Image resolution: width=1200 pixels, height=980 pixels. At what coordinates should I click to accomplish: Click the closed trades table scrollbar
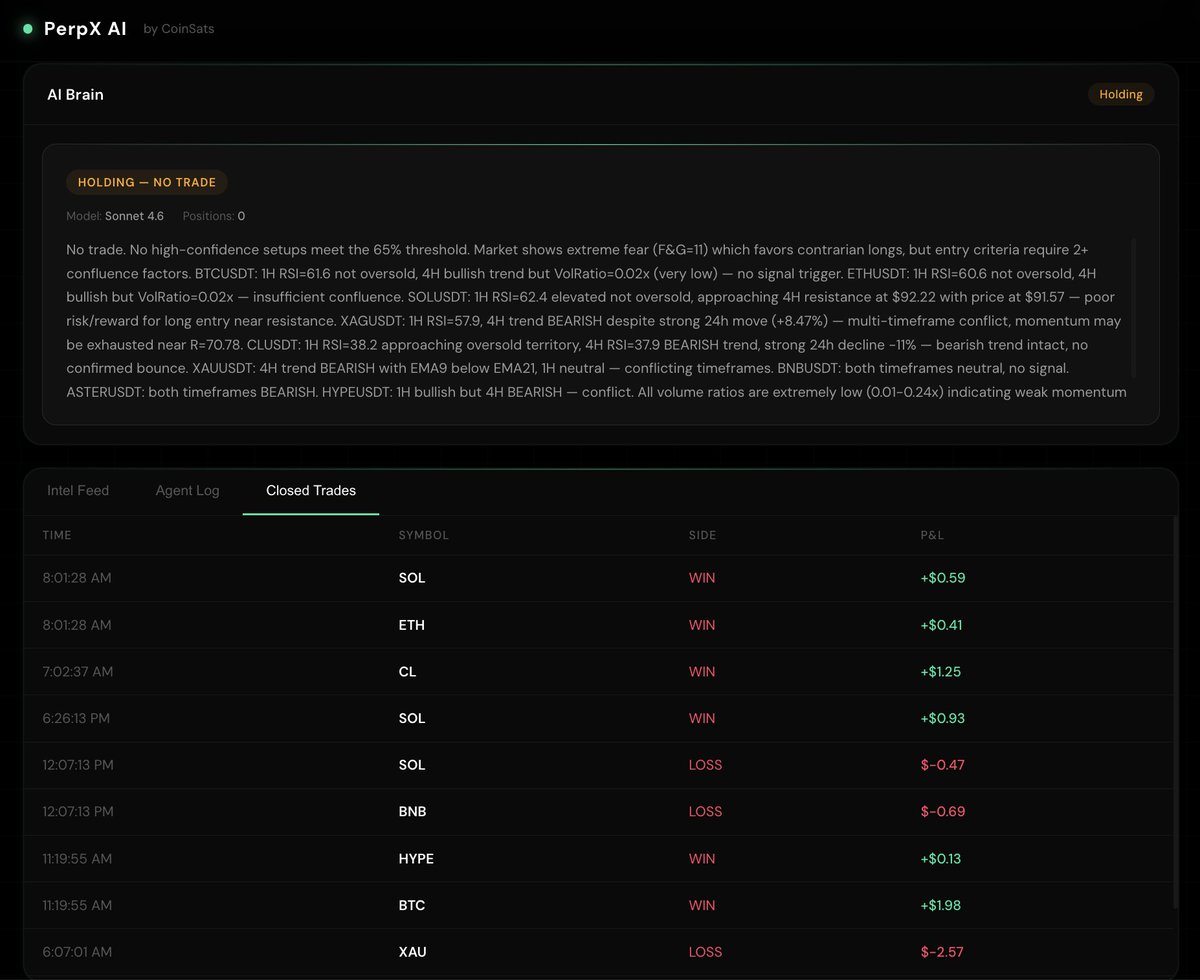(1176, 712)
